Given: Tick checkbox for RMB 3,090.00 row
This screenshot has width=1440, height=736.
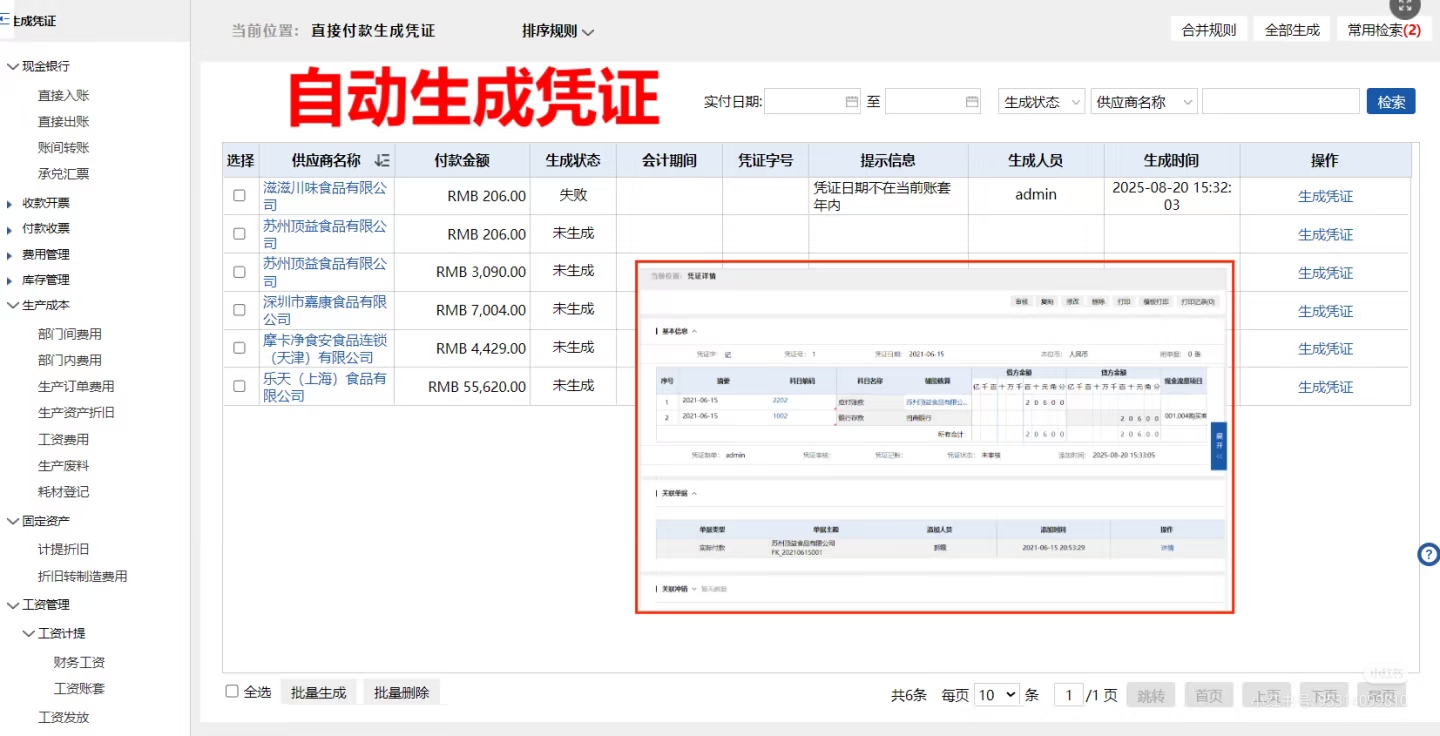Looking at the screenshot, I should (x=239, y=272).
